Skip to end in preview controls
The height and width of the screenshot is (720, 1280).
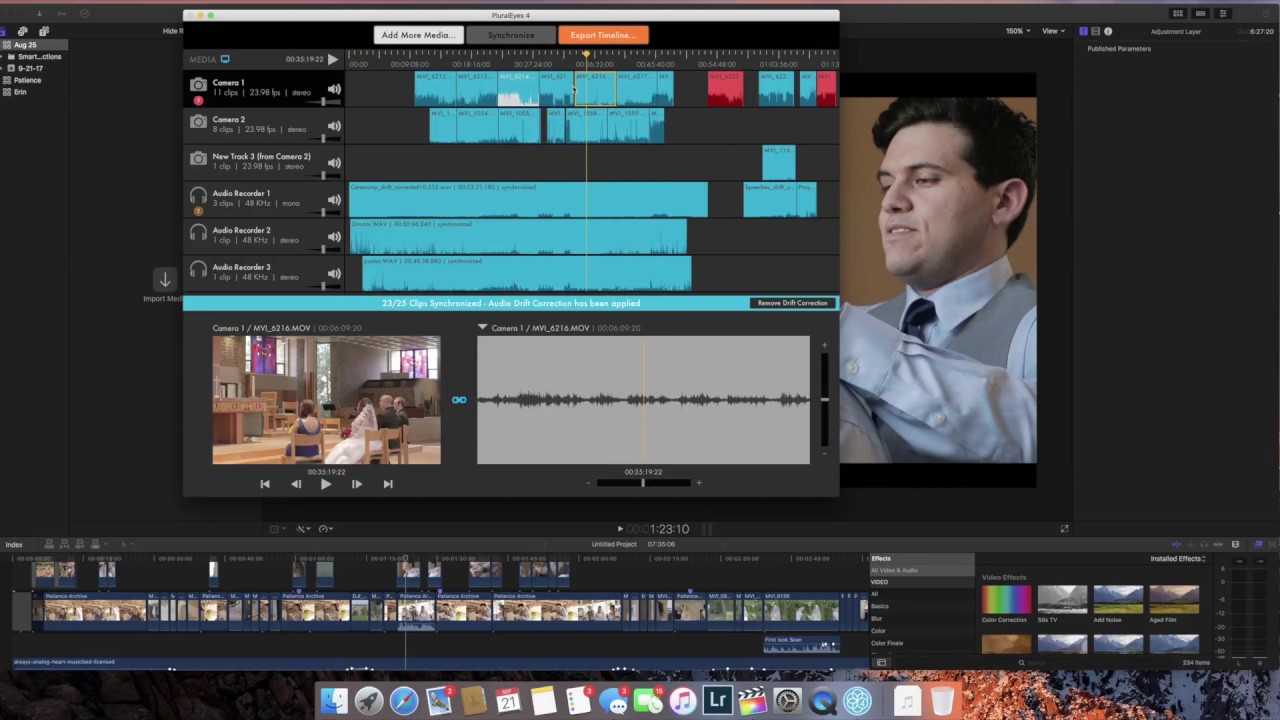(x=388, y=484)
